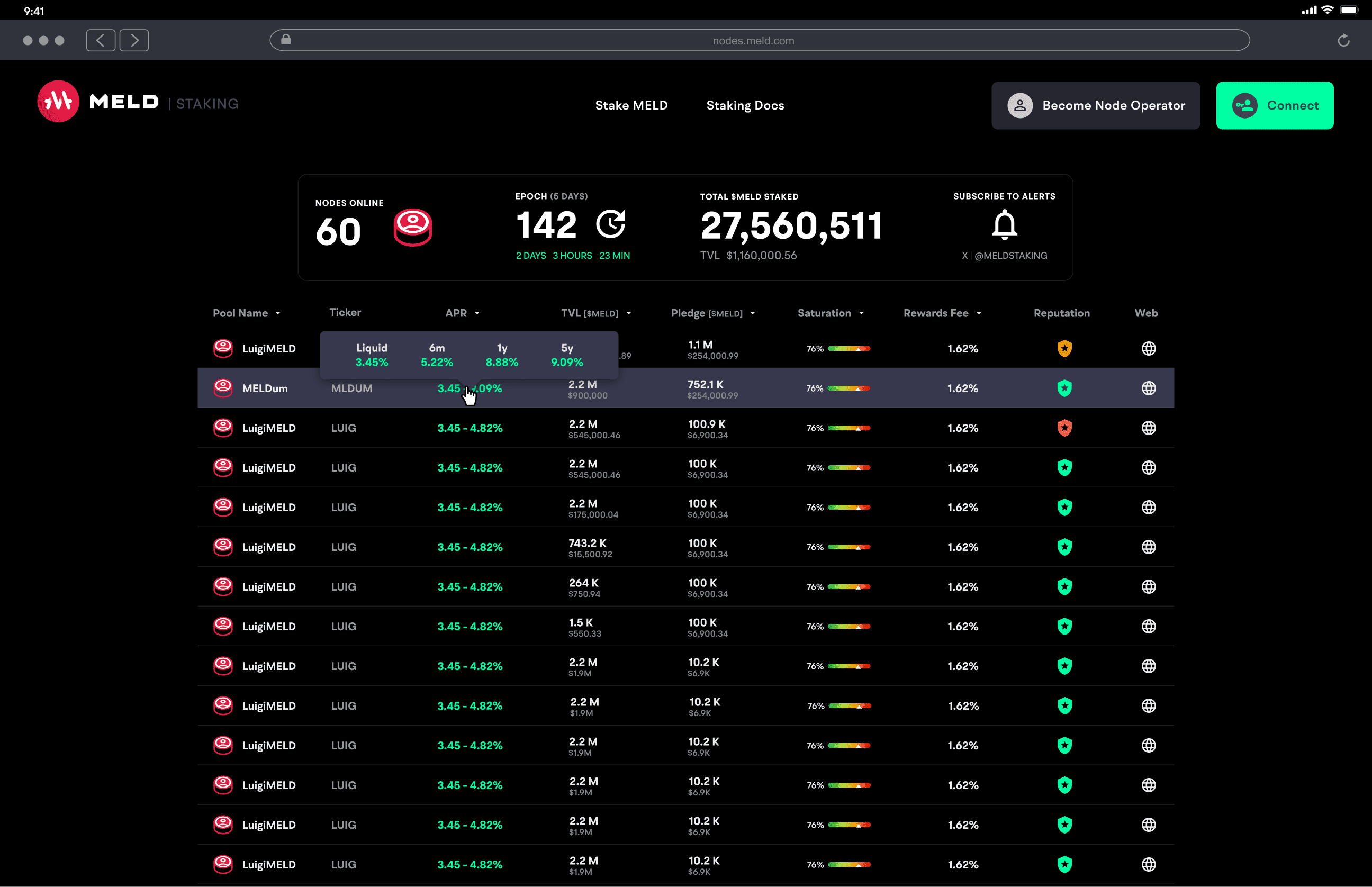Click the browser address bar showing nodes.meld.com
This screenshot has height=887, width=1372.
(x=753, y=40)
